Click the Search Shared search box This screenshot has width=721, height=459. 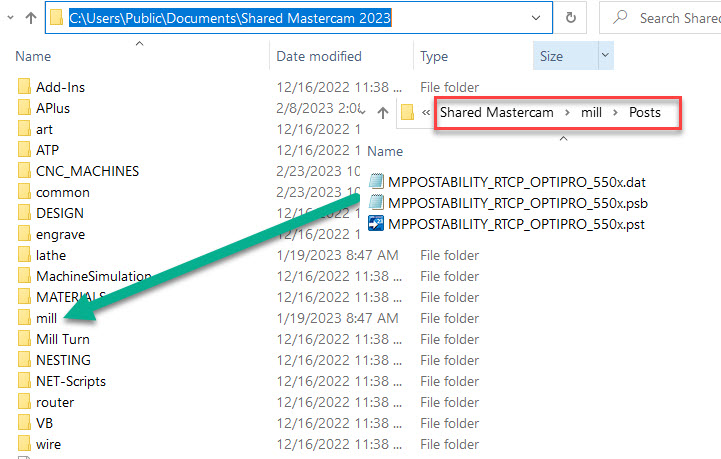pyautogui.click(x=662, y=18)
